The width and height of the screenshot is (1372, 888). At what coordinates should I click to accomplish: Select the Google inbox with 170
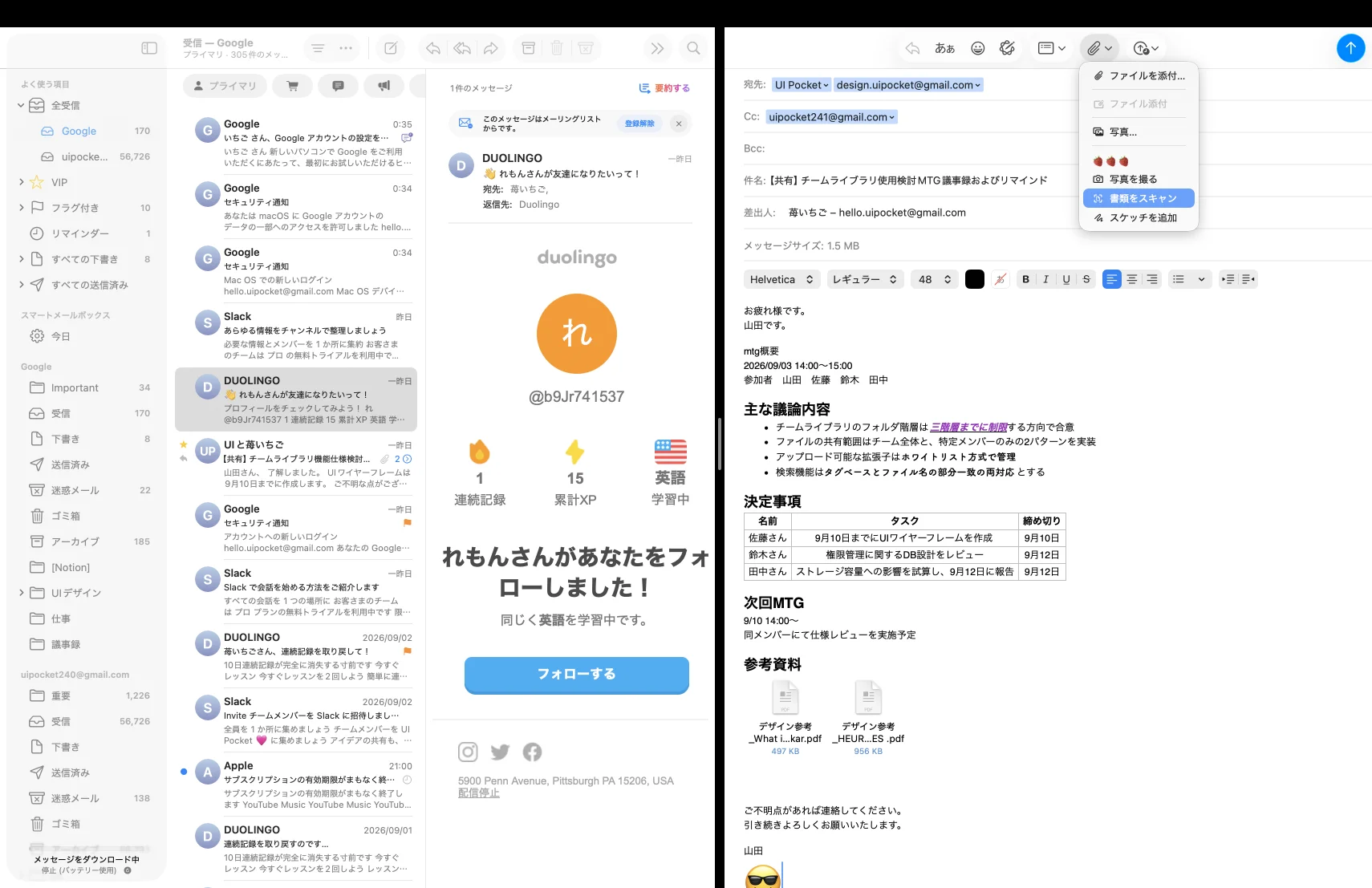click(90, 131)
